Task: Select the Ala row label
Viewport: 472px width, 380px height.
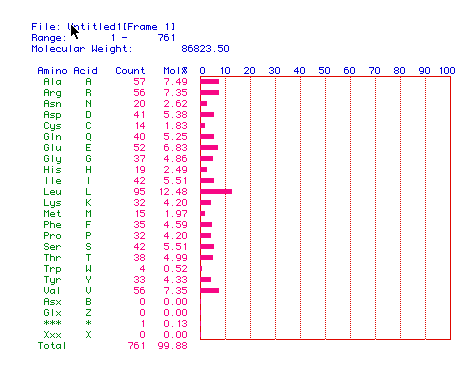Action: 52,82
